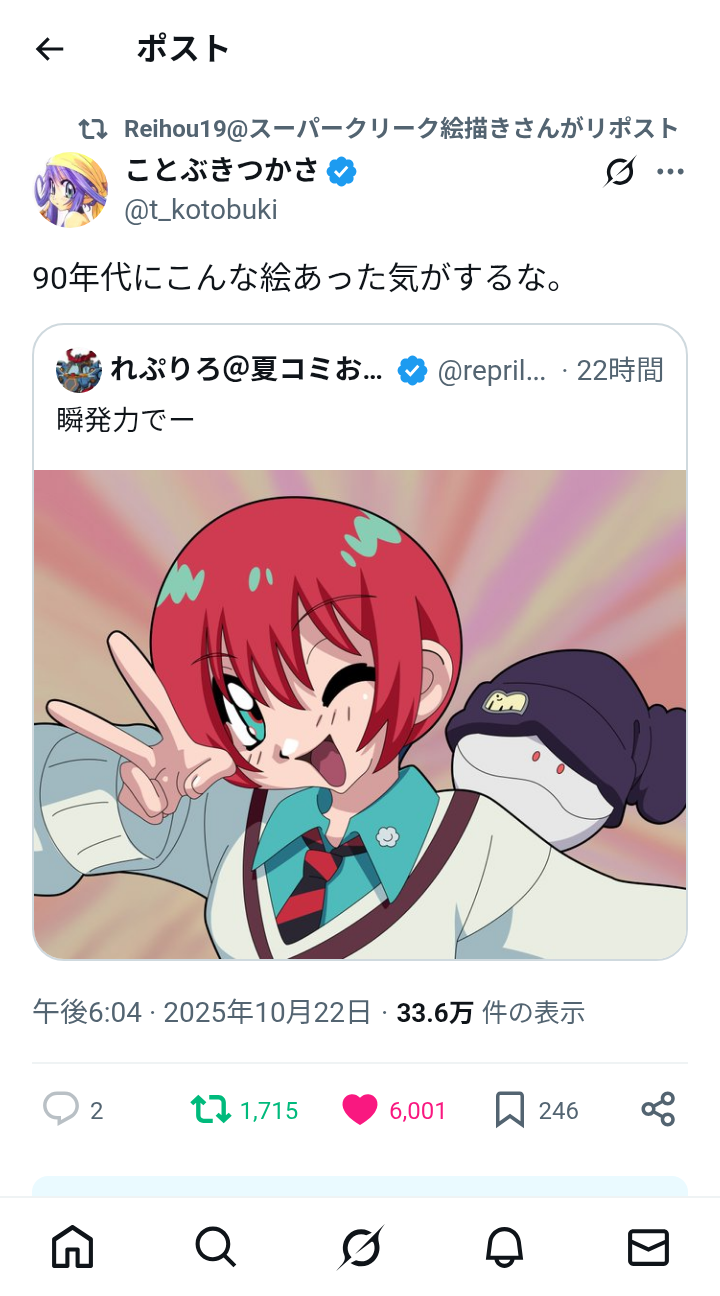Open the Search tab
Screen dimensions: 720x1296
216,1247
